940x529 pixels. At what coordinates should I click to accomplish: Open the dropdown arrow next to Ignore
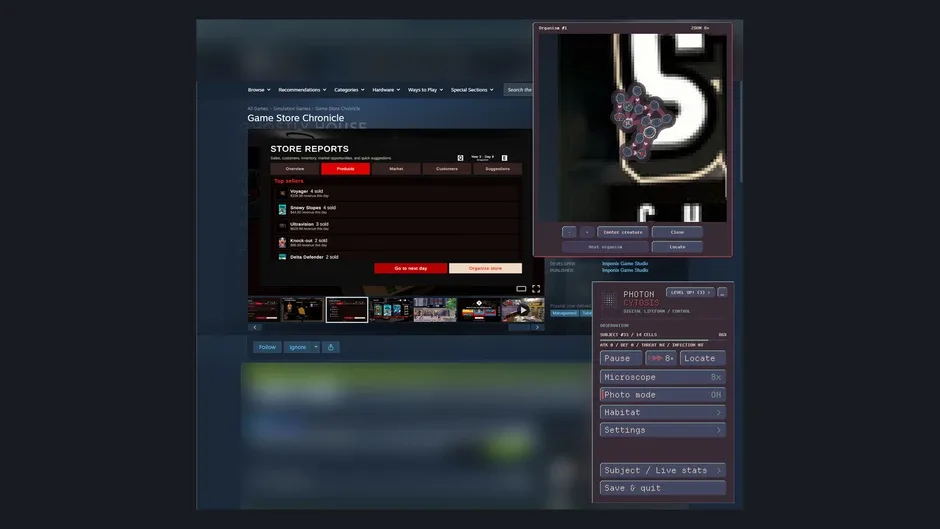[316, 347]
